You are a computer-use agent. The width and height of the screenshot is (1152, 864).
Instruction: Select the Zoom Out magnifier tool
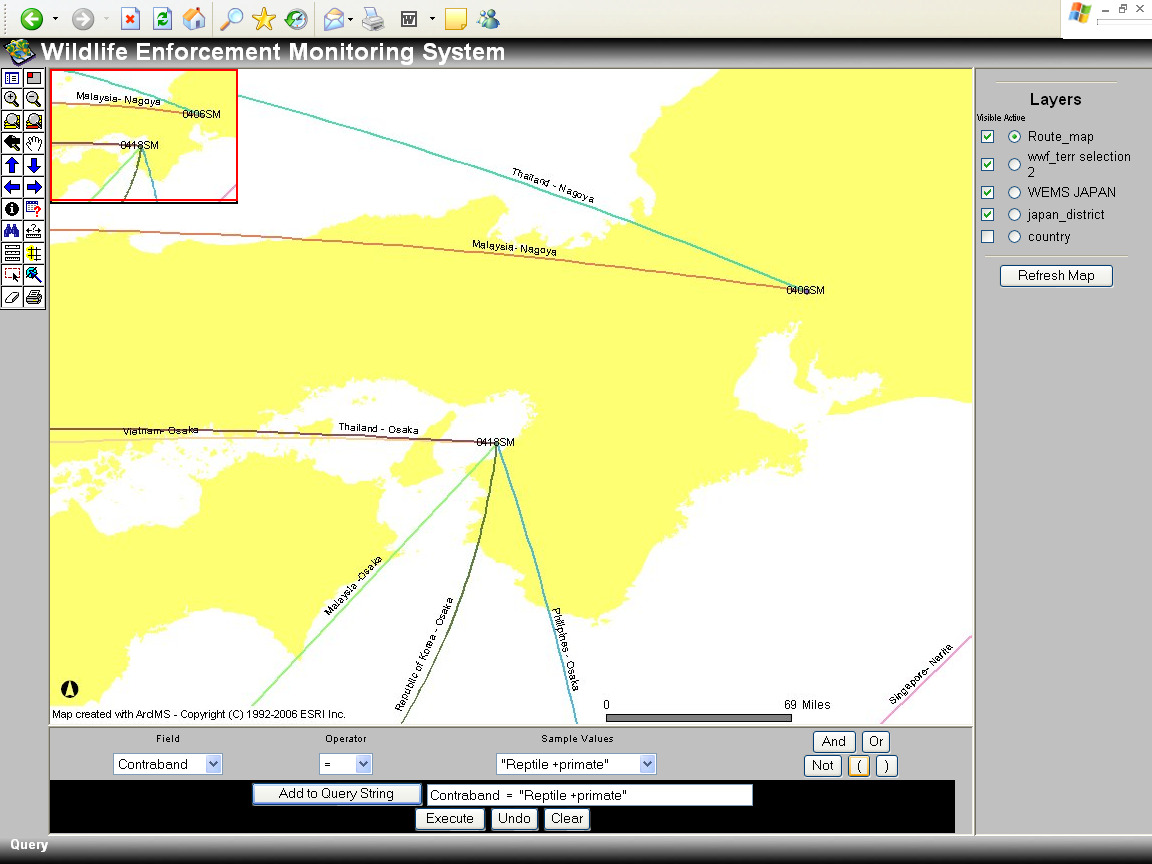click(x=34, y=99)
